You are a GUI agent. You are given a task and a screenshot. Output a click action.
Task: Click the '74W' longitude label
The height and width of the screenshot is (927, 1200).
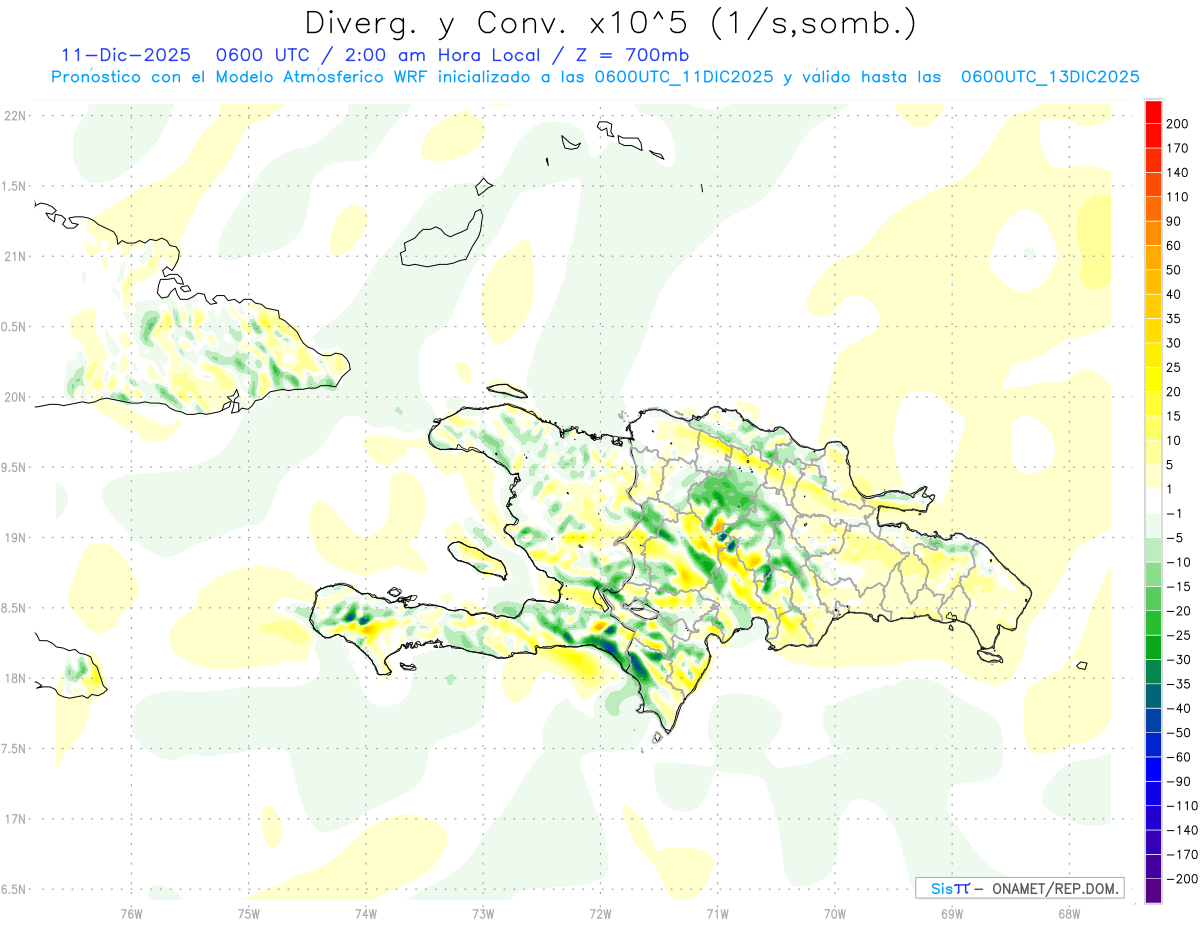click(365, 913)
